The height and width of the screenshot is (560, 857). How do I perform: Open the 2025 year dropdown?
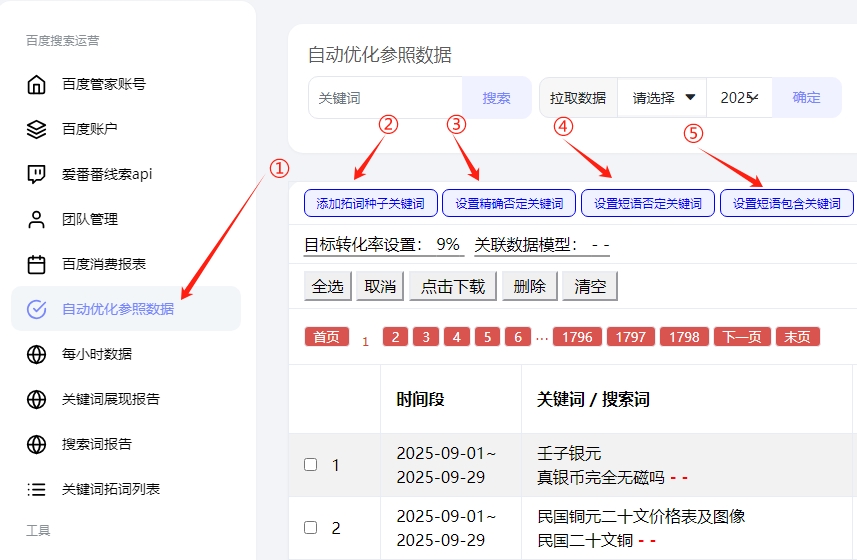click(x=739, y=98)
